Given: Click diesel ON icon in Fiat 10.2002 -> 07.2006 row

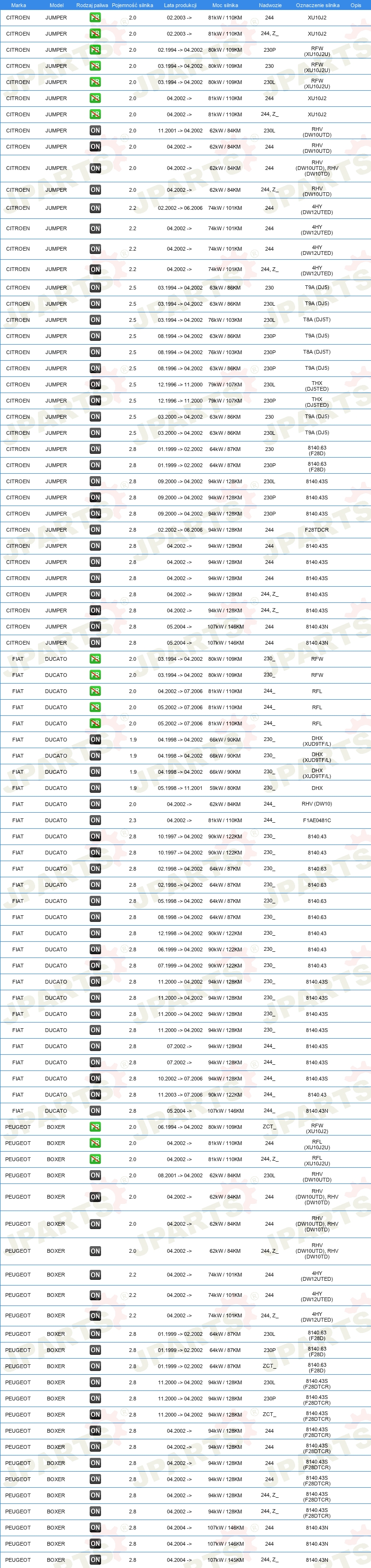Looking at the screenshot, I should [95, 1078].
